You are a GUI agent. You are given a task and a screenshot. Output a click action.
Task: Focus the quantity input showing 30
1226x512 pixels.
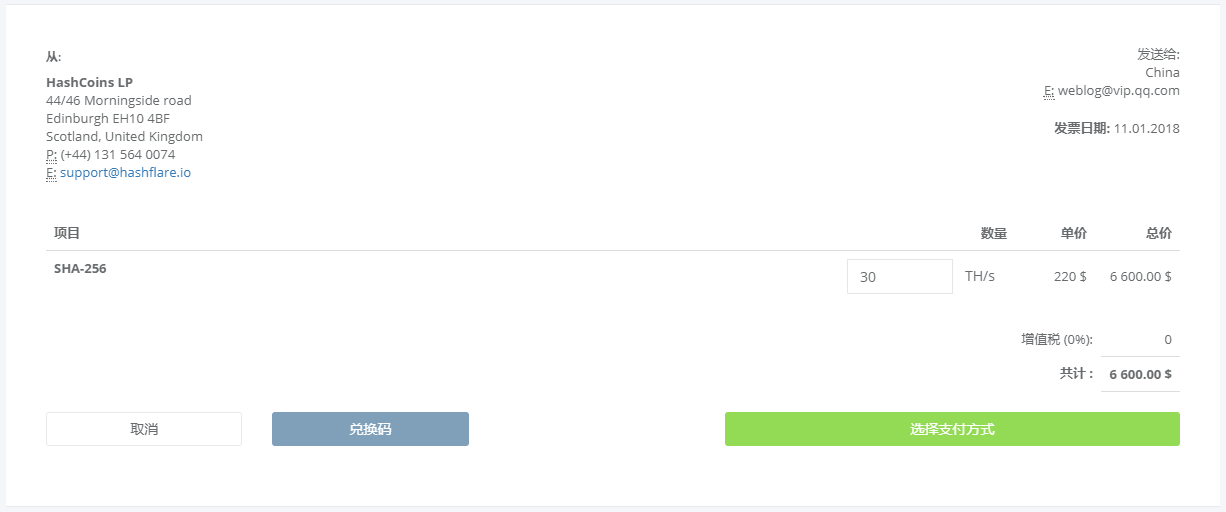point(900,277)
